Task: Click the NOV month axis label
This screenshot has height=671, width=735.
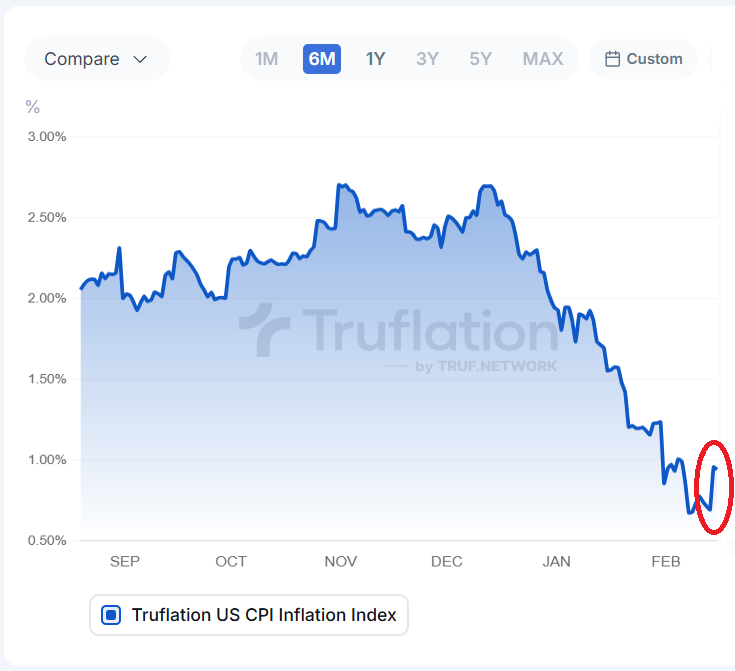Action: click(341, 561)
